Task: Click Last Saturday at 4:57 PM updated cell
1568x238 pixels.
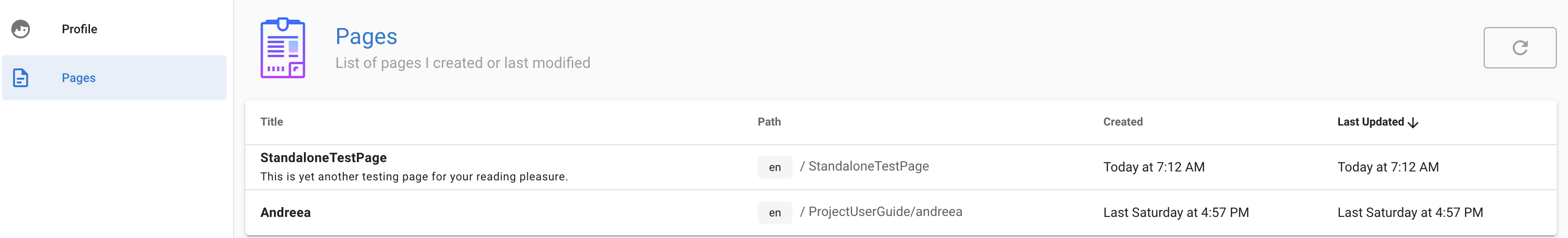Action: [x=1410, y=212]
